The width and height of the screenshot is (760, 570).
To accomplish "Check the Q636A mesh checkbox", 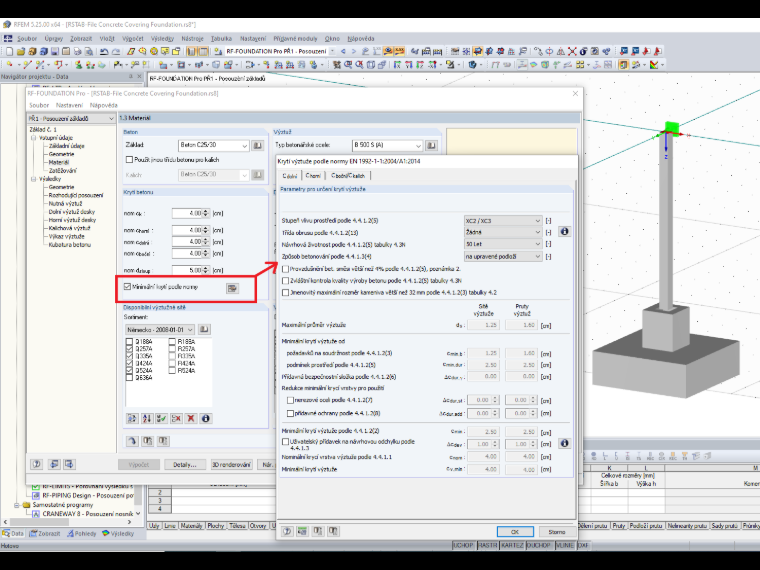I will click(x=129, y=378).
